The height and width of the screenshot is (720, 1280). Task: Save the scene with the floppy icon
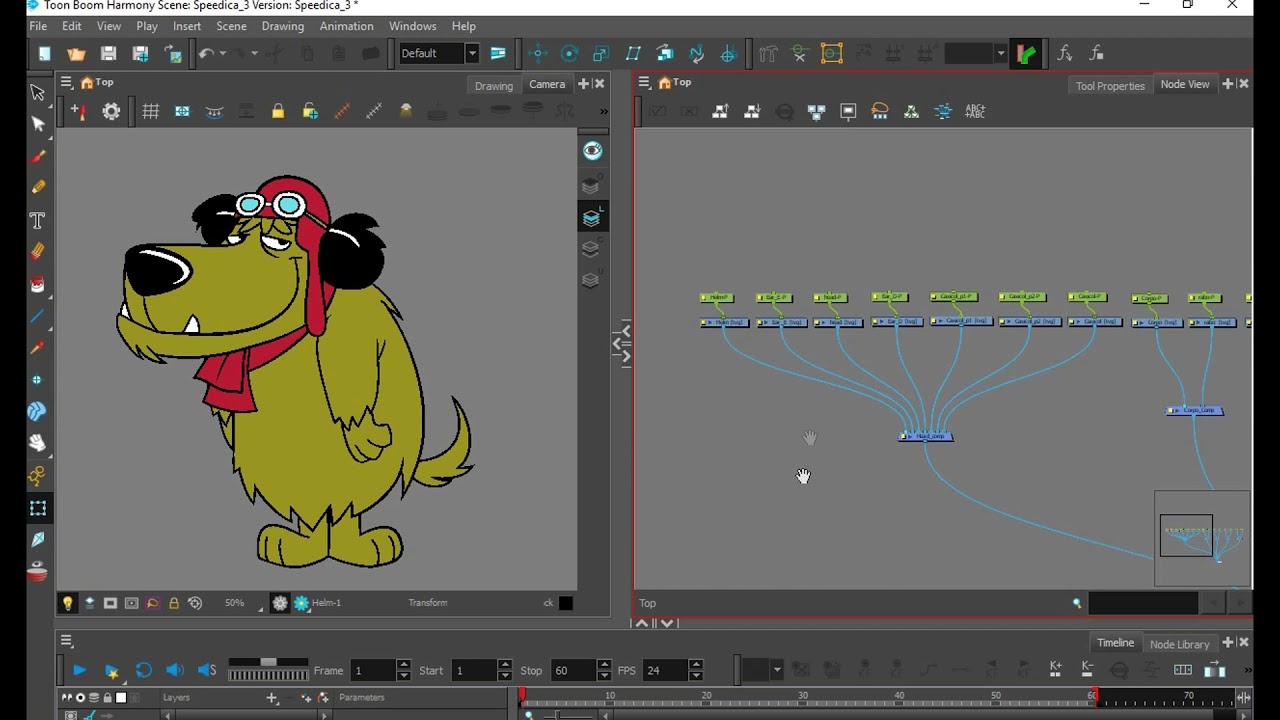(x=108, y=54)
